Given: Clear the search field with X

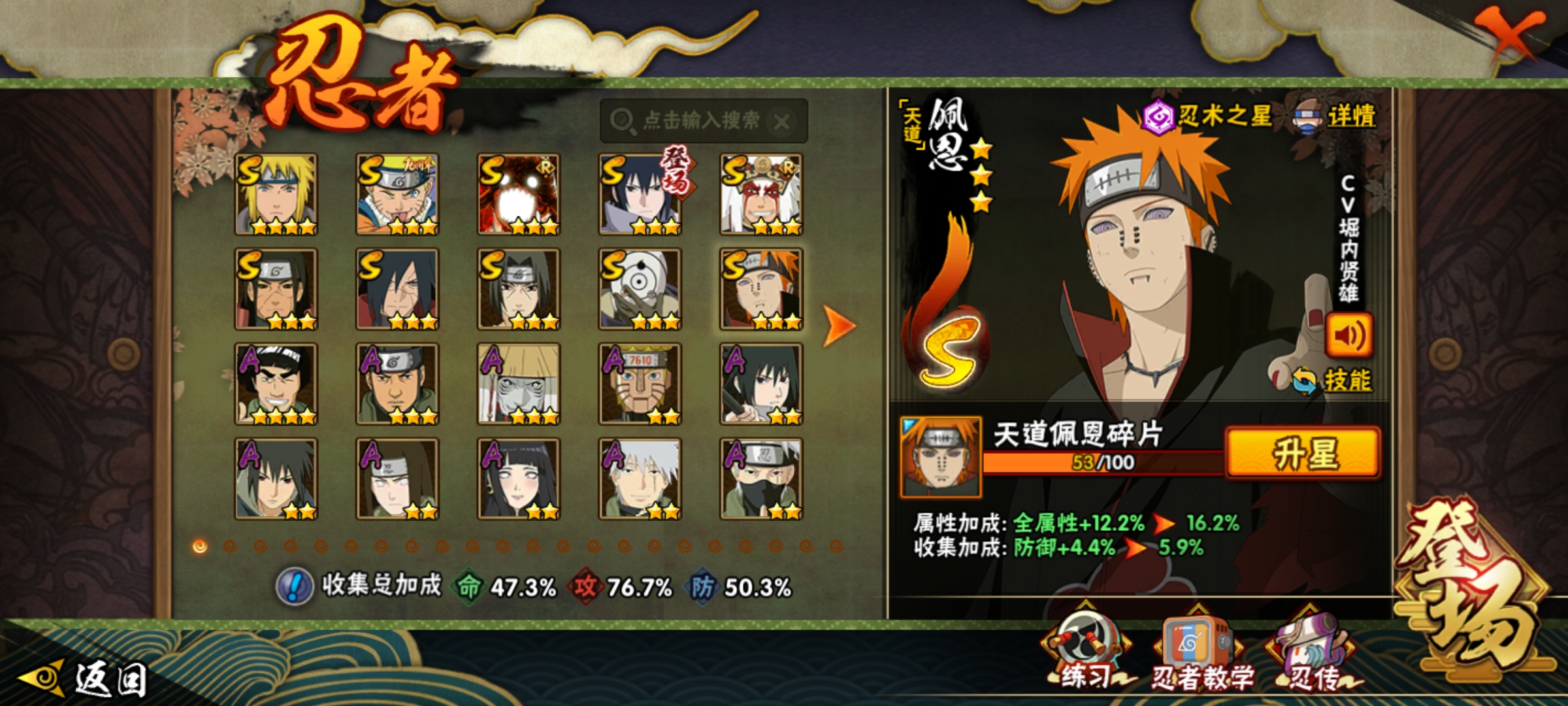Looking at the screenshot, I should point(782,122).
